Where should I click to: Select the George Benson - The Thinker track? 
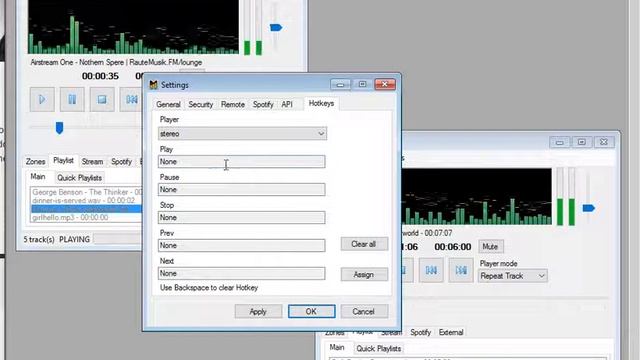click(x=87, y=192)
